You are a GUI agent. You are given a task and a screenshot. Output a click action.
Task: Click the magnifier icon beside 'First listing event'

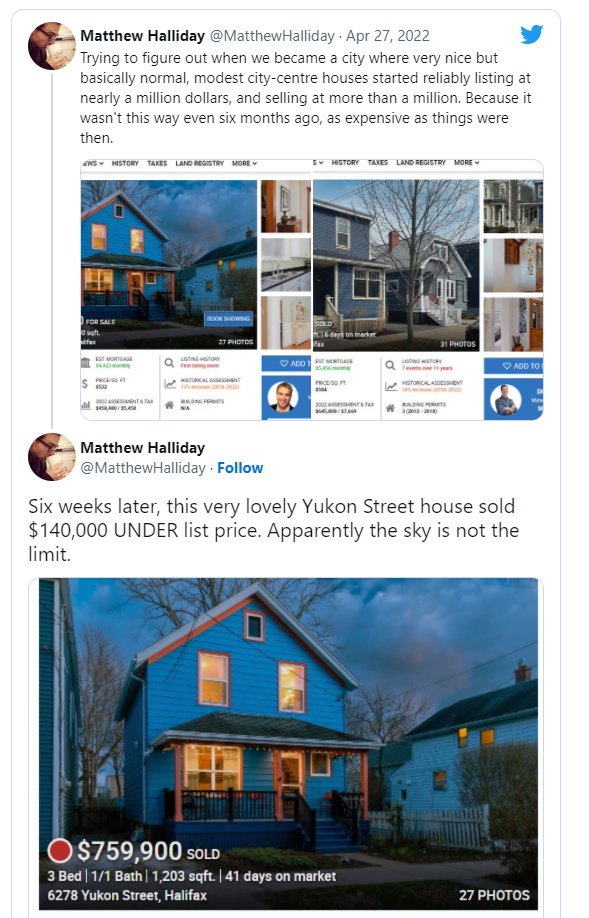(169, 362)
